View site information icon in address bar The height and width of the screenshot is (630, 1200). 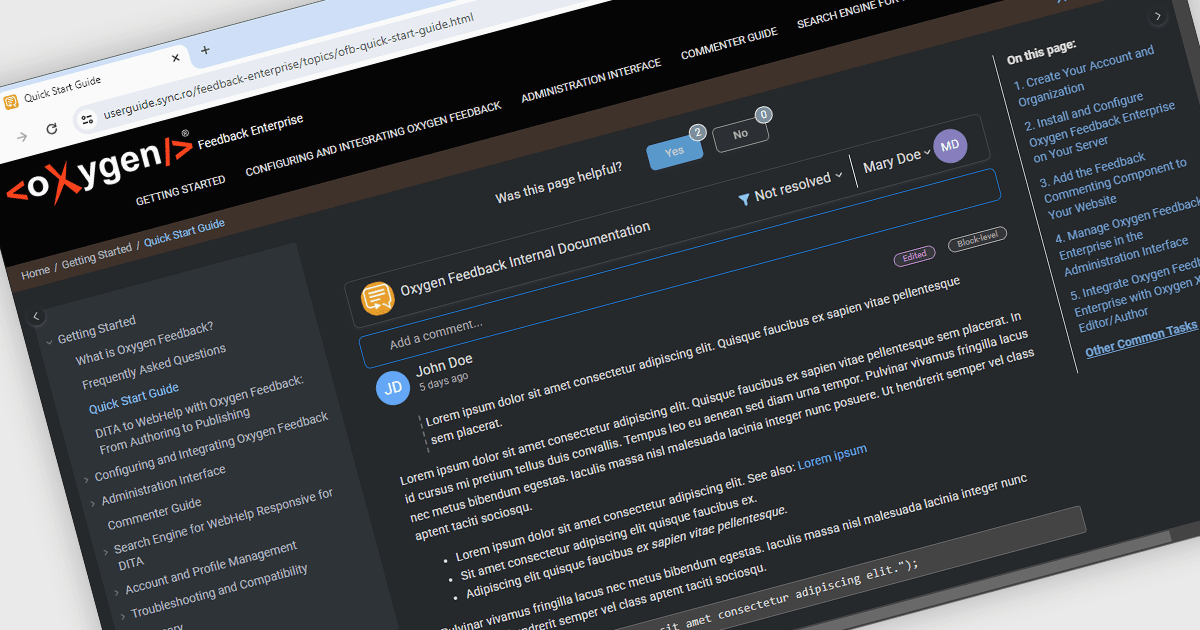click(87, 119)
